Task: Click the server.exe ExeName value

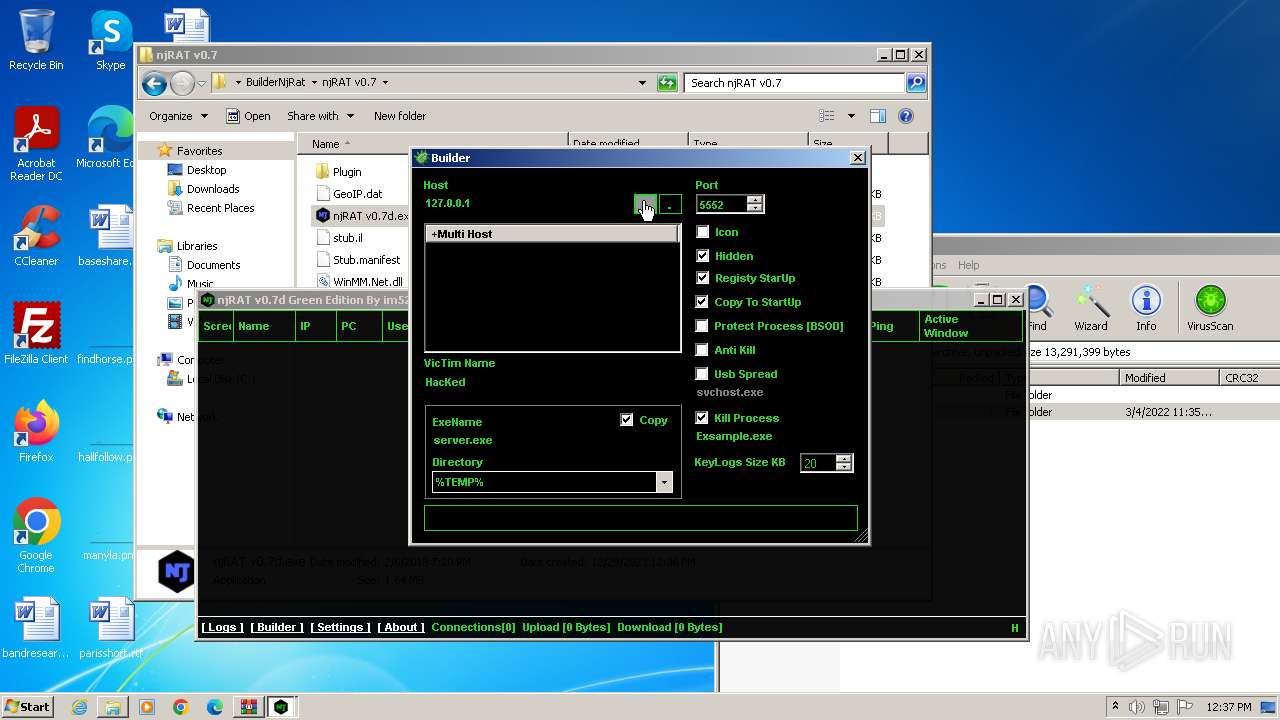Action: (x=462, y=440)
